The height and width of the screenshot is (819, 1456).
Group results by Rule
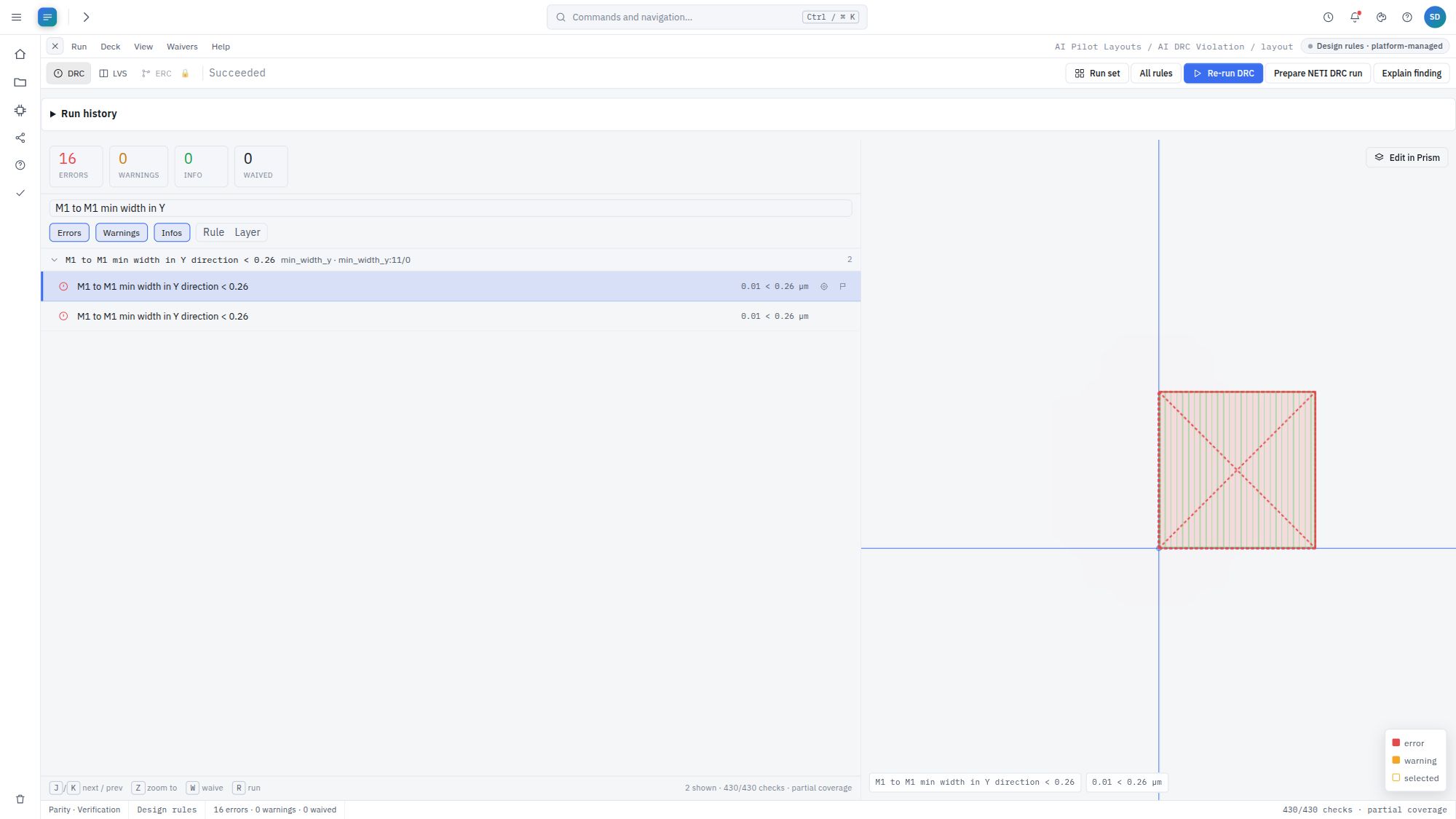pyautogui.click(x=213, y=232)
